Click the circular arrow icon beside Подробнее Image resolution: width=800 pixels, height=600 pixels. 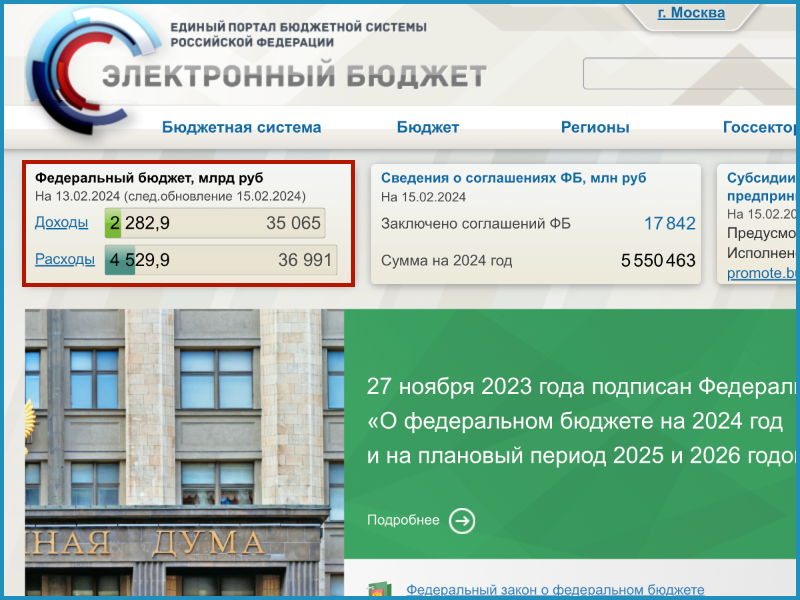click(x=461, y=520)
